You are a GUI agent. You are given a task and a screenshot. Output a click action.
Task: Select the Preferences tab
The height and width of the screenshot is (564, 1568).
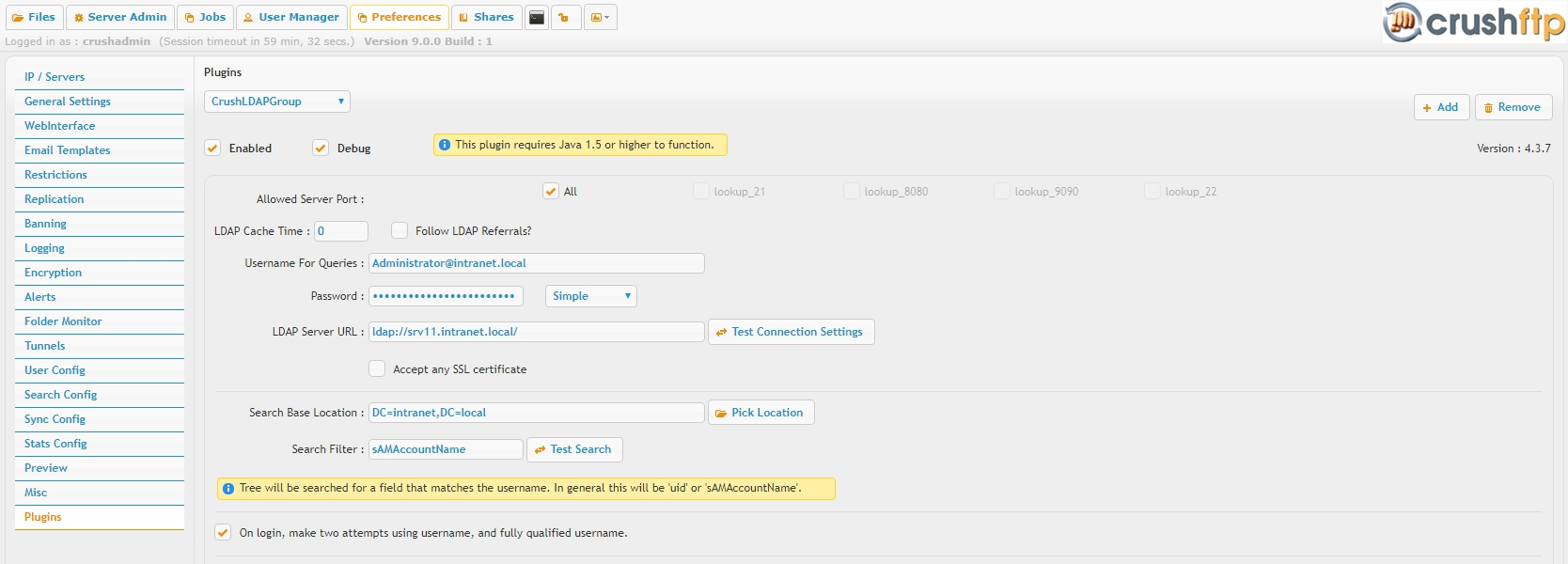[400, 17]
